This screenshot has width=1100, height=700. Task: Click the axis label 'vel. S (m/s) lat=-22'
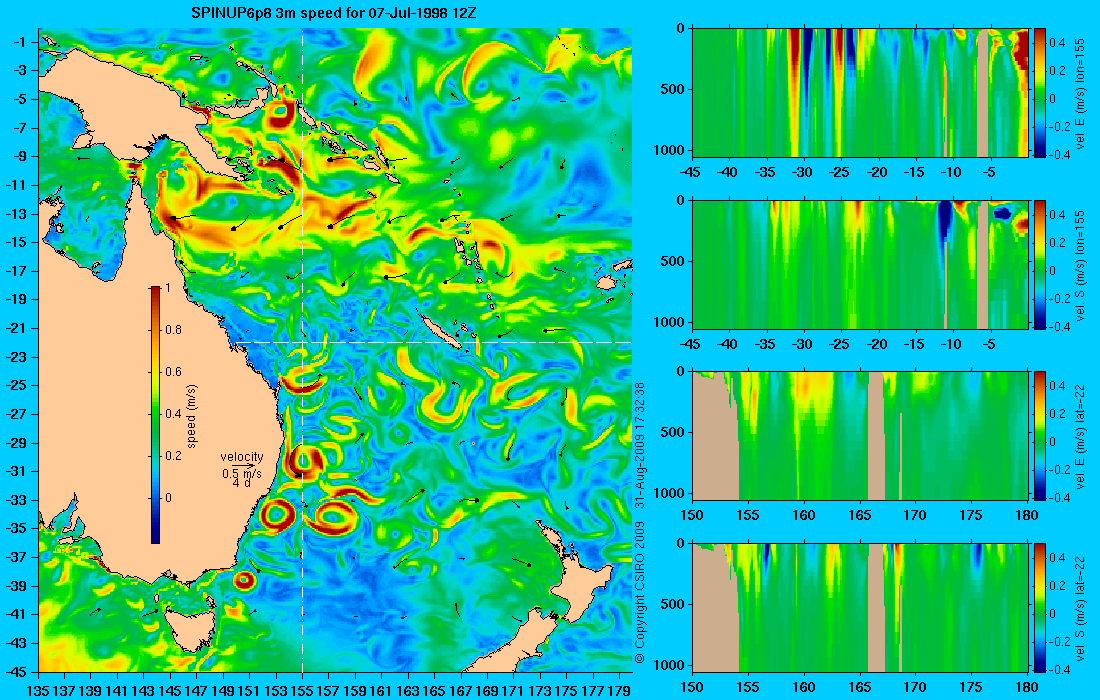pos(1081,607)
